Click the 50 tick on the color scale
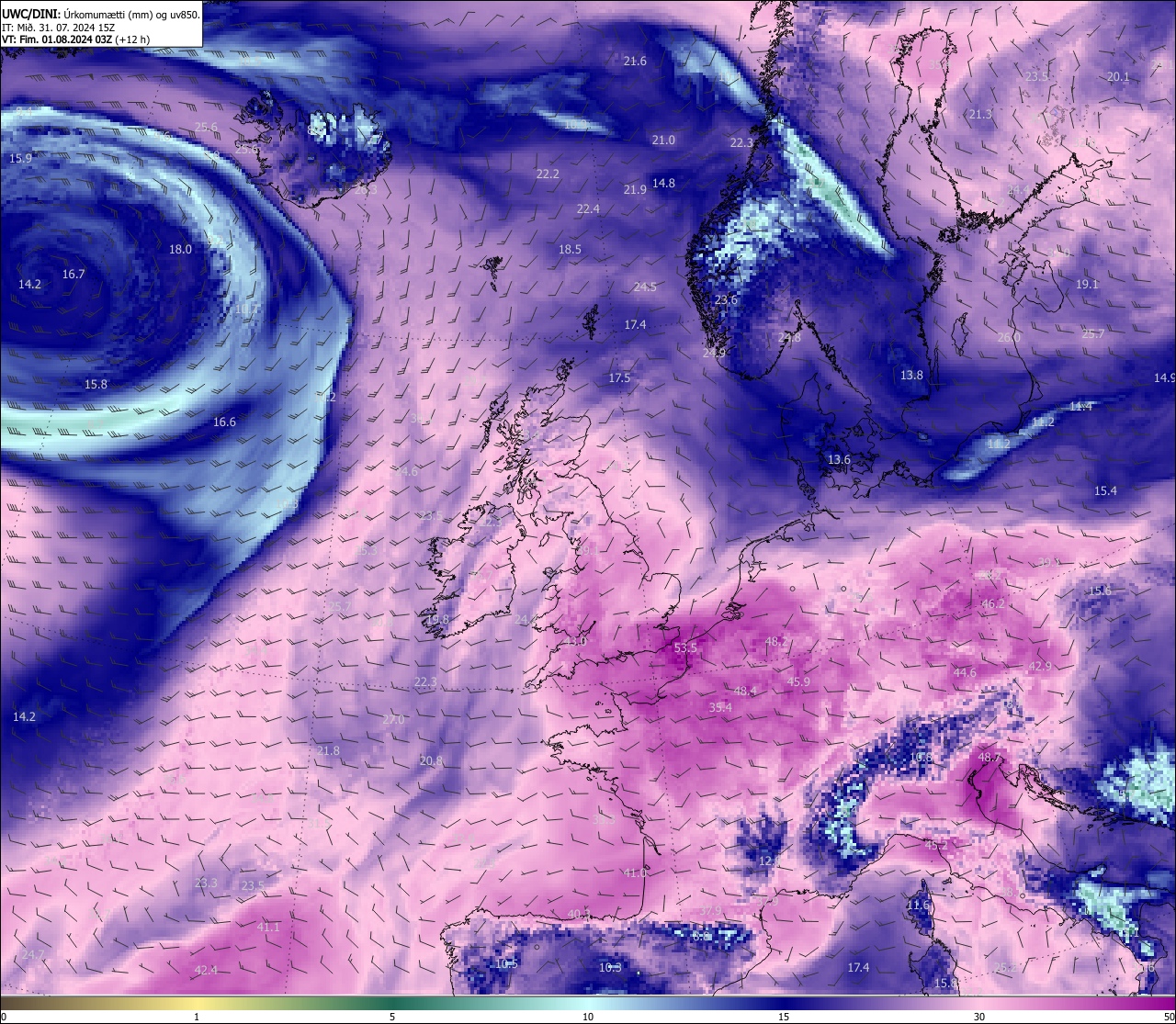 point(1169,1017)
